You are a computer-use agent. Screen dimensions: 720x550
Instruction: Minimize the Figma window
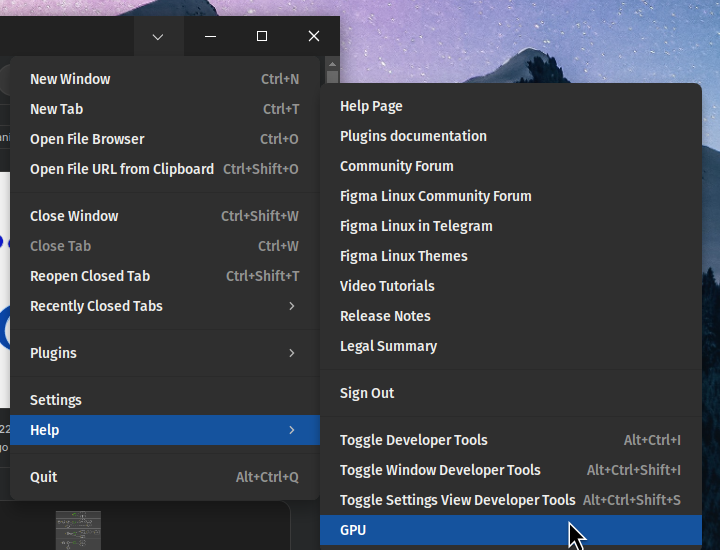pos(210,37)
